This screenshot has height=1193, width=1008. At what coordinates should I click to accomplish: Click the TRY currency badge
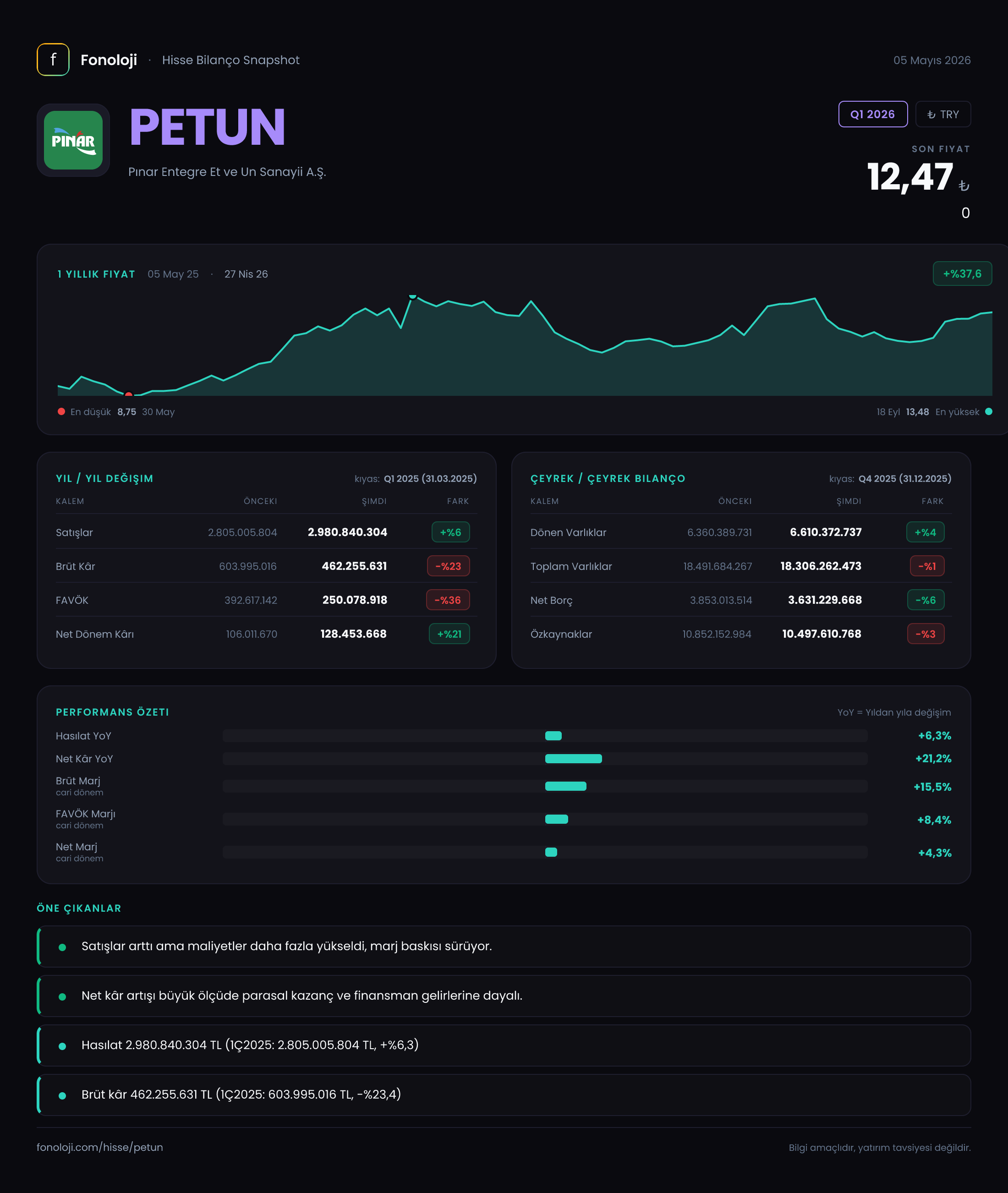point(943,114)
